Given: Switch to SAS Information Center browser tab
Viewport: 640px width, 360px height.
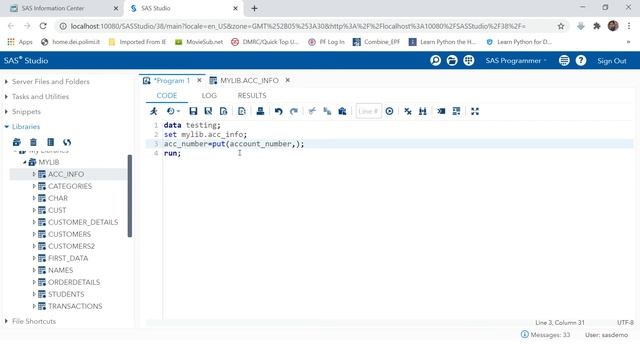Looking at the screenshot, I should tap(53, 8).
